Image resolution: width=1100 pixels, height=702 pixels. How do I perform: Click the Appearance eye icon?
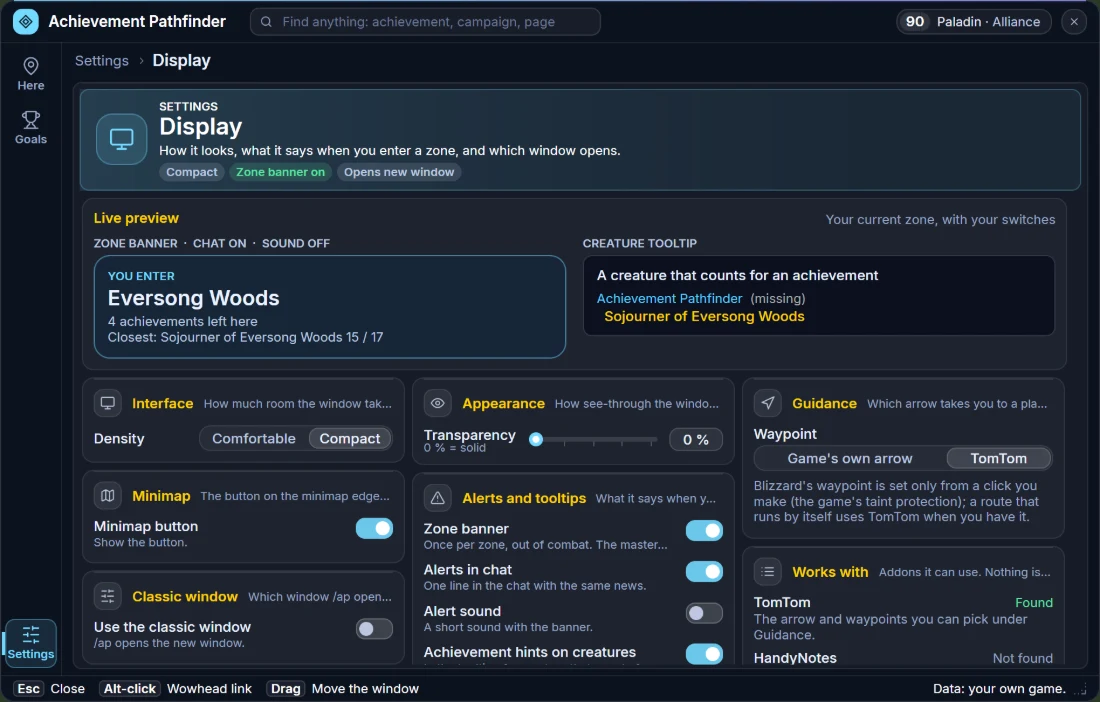tap(438, 403)
